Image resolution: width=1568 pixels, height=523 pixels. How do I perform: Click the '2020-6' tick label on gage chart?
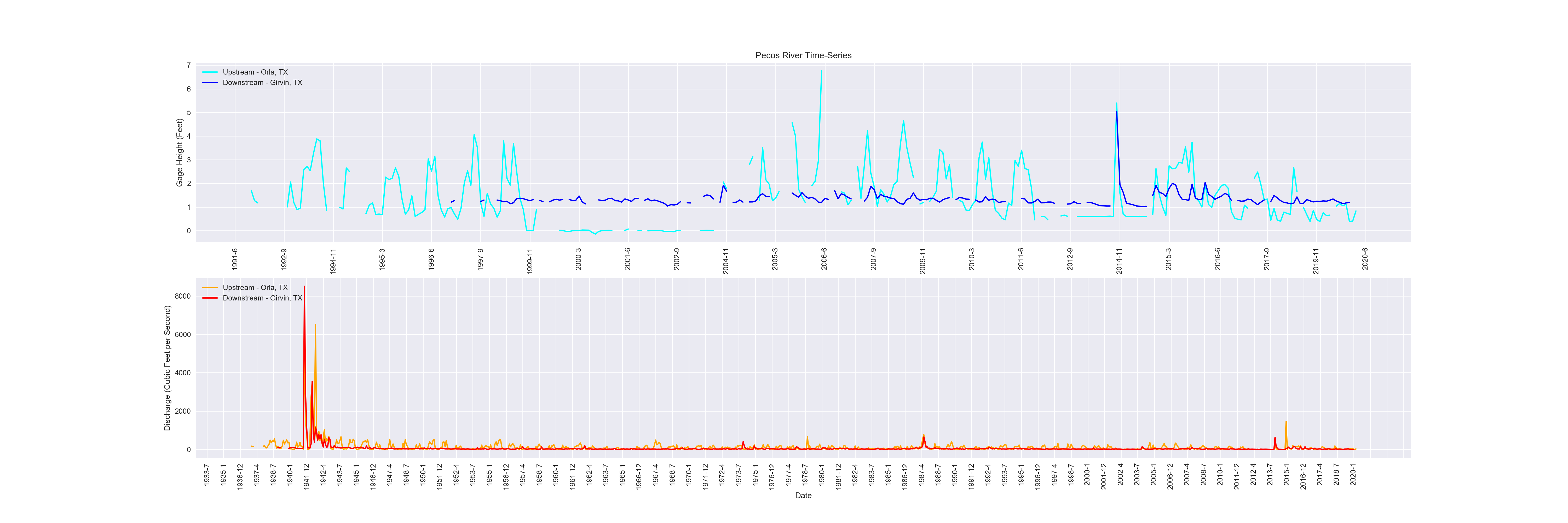1365,259
